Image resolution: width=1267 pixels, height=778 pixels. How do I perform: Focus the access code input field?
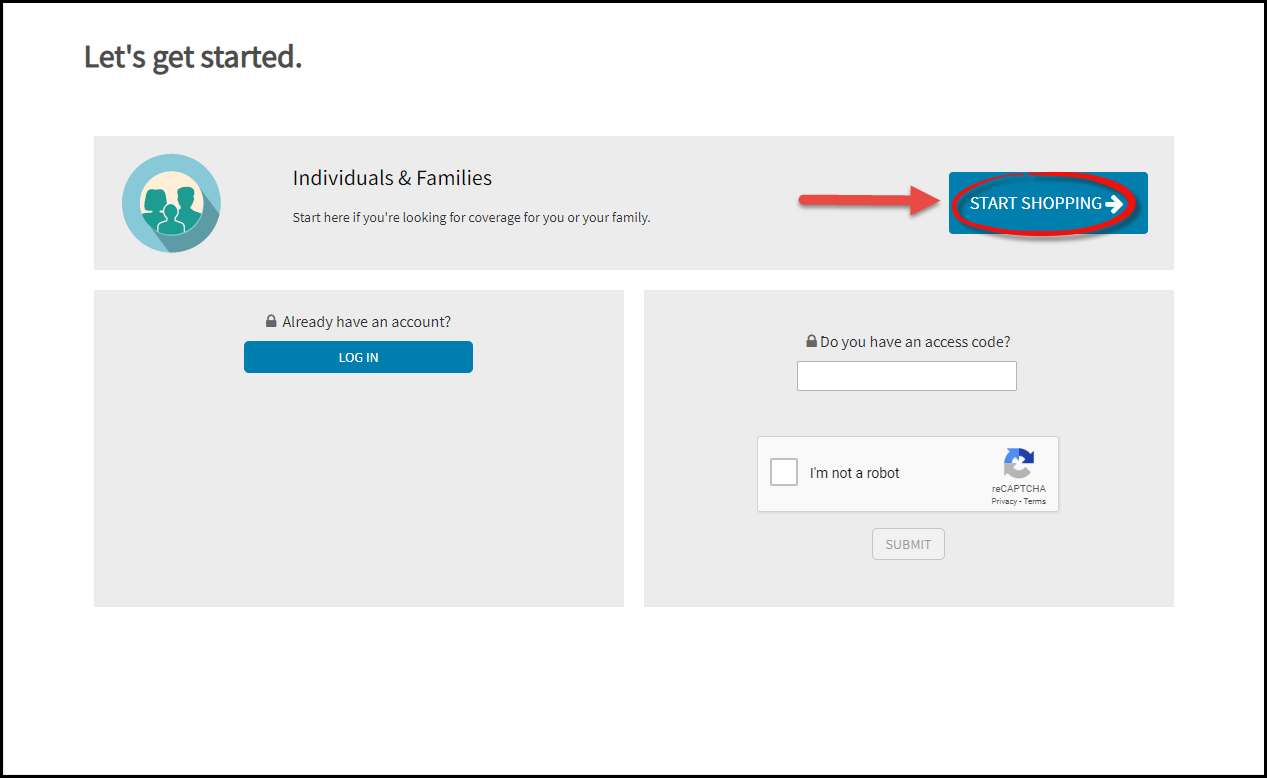point(907,376)
